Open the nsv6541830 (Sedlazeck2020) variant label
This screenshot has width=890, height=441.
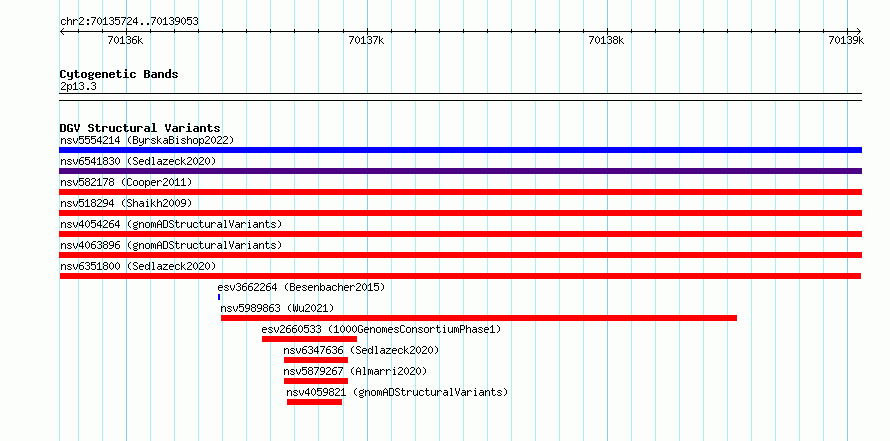[x=138, y=161]
